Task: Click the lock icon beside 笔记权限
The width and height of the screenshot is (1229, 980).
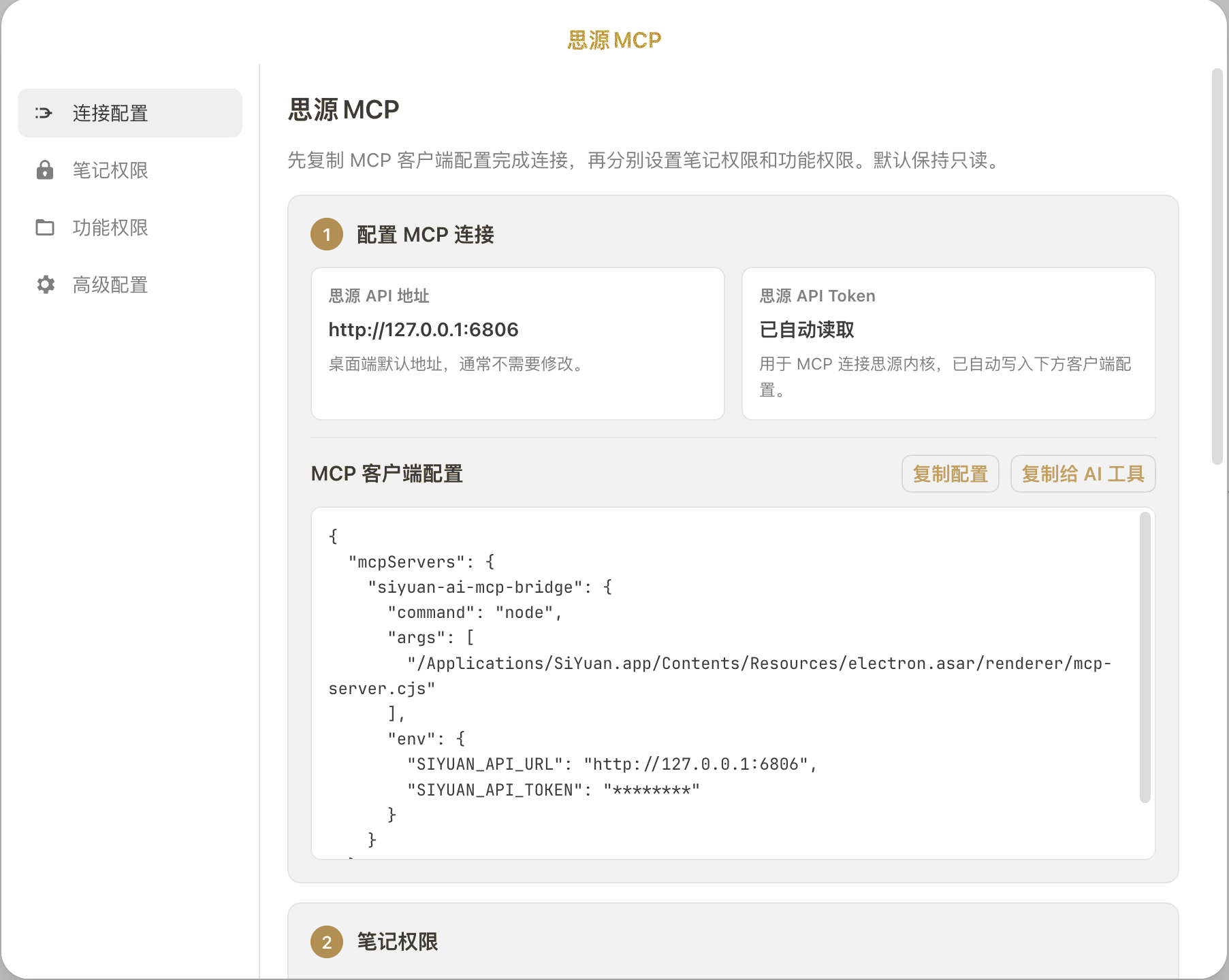Action: pos(45,170)
